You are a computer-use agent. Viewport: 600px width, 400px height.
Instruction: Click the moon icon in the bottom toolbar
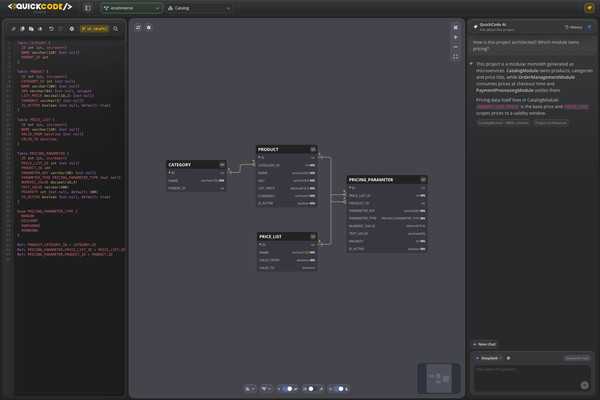[347, 389]
